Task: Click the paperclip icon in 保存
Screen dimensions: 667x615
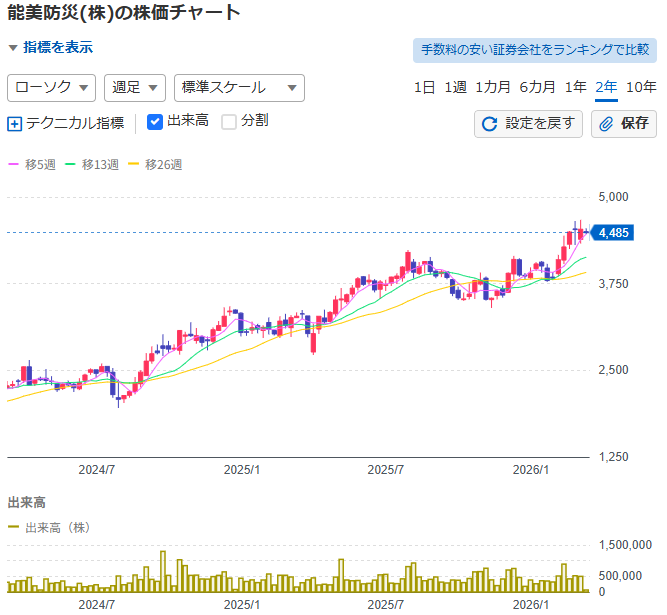Action: click(x=607, y=124)
